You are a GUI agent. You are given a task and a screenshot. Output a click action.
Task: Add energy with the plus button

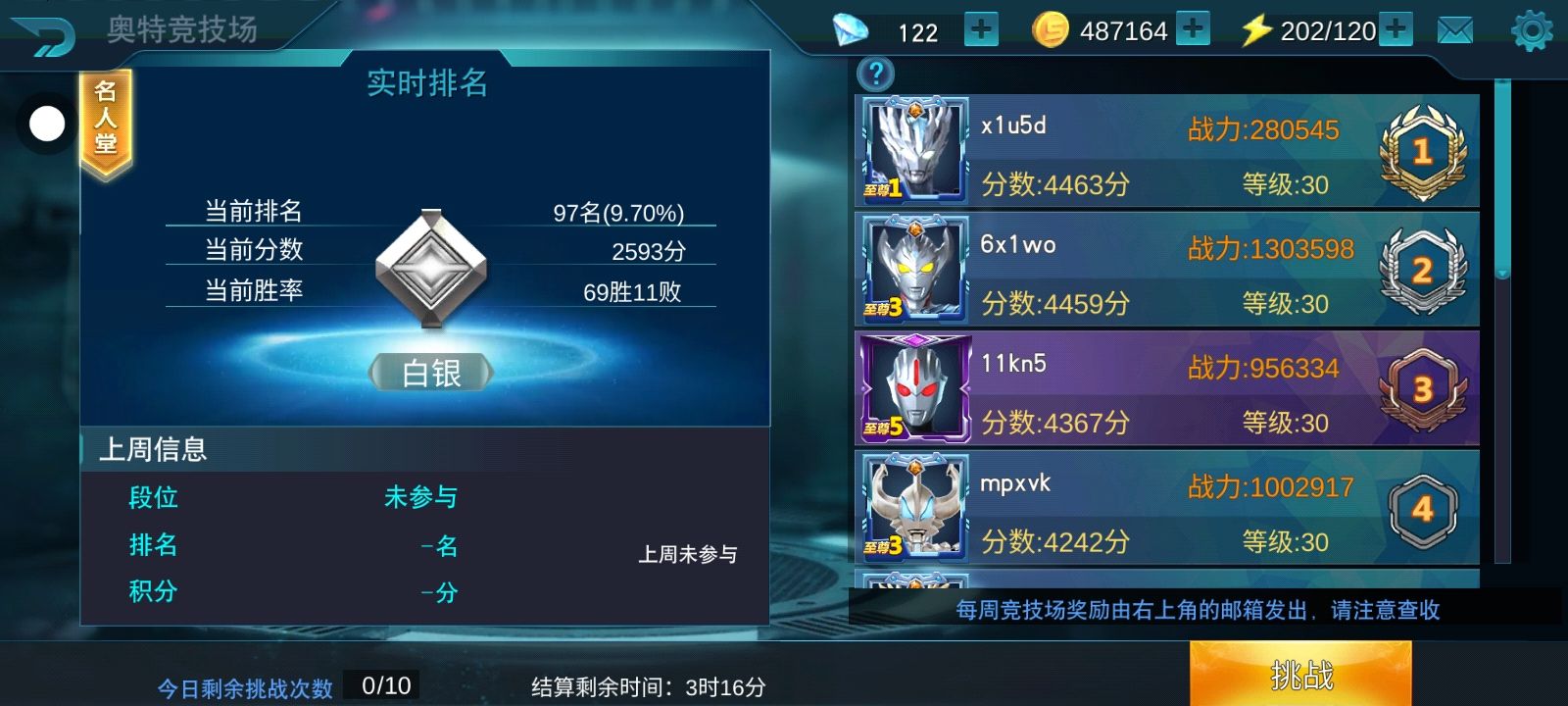[1396, 29]
